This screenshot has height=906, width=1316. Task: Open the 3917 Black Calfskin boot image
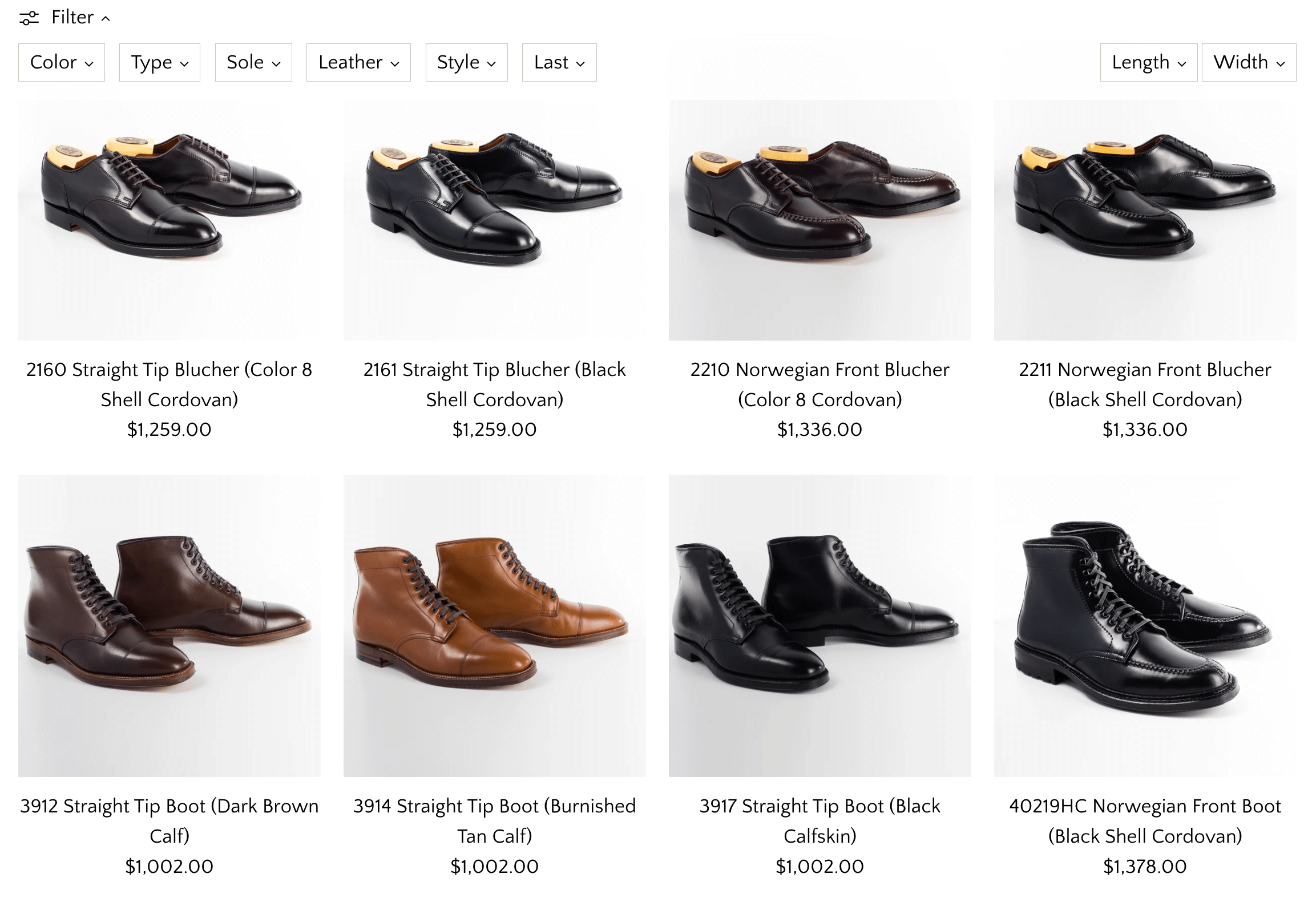[x=820, y=625]
